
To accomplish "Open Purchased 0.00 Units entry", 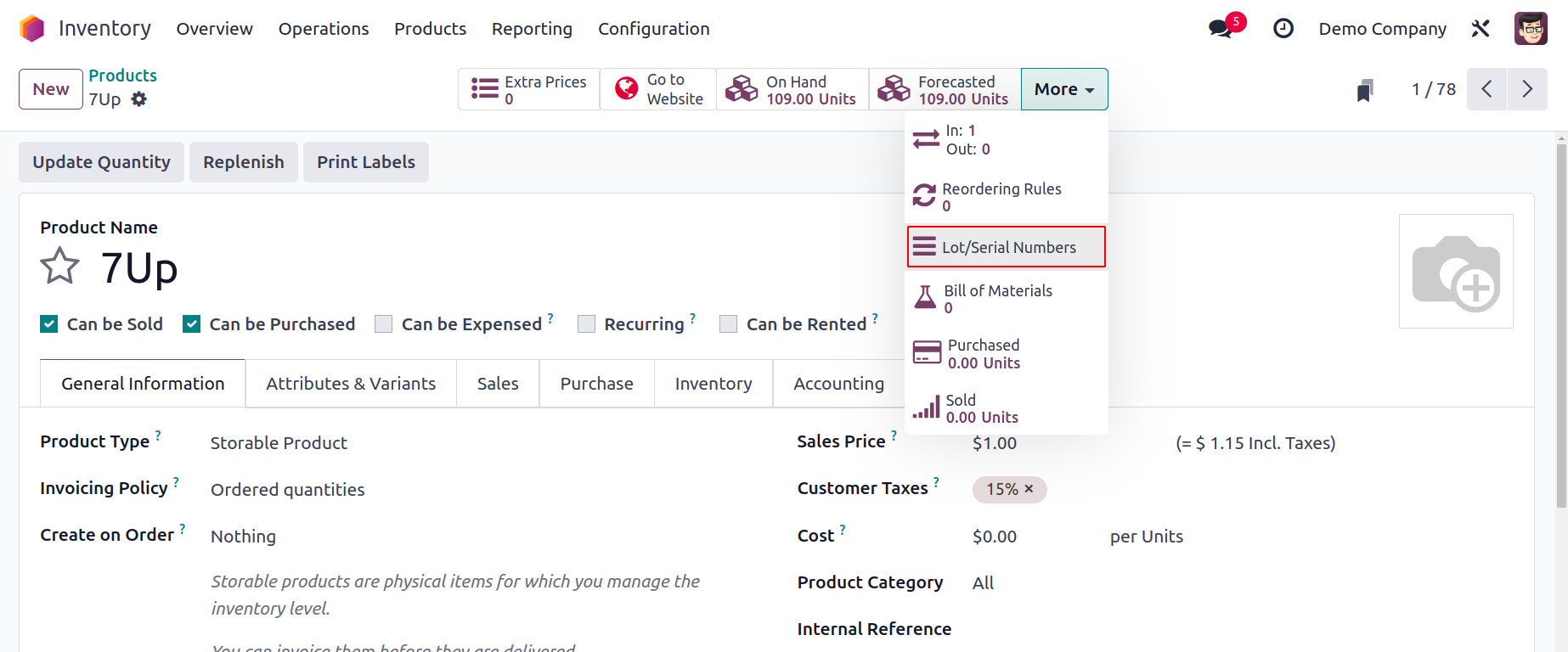I will pos(1007,354).
